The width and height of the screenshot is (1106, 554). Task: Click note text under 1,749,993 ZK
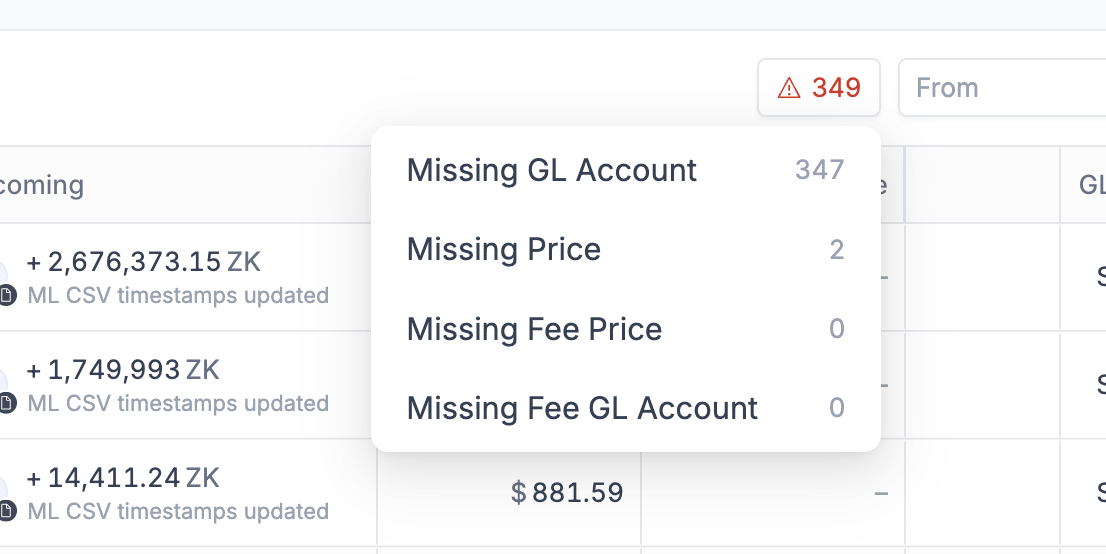[x=178, y=404]
